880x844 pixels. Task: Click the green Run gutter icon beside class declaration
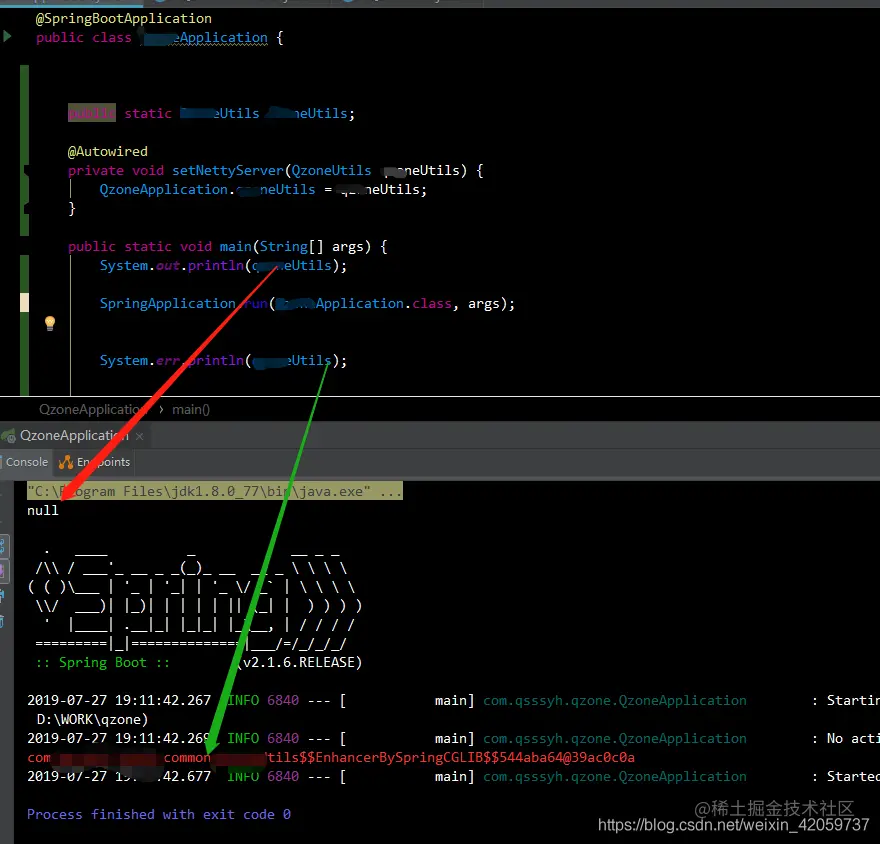(7, 37)
